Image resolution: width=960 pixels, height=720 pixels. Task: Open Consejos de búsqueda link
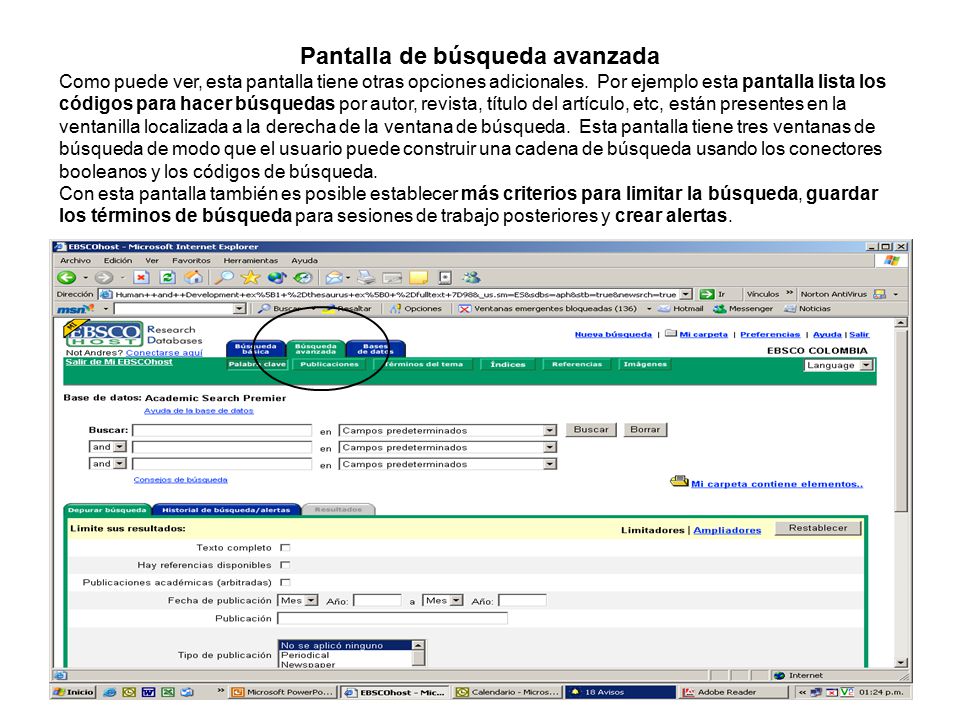181,479
